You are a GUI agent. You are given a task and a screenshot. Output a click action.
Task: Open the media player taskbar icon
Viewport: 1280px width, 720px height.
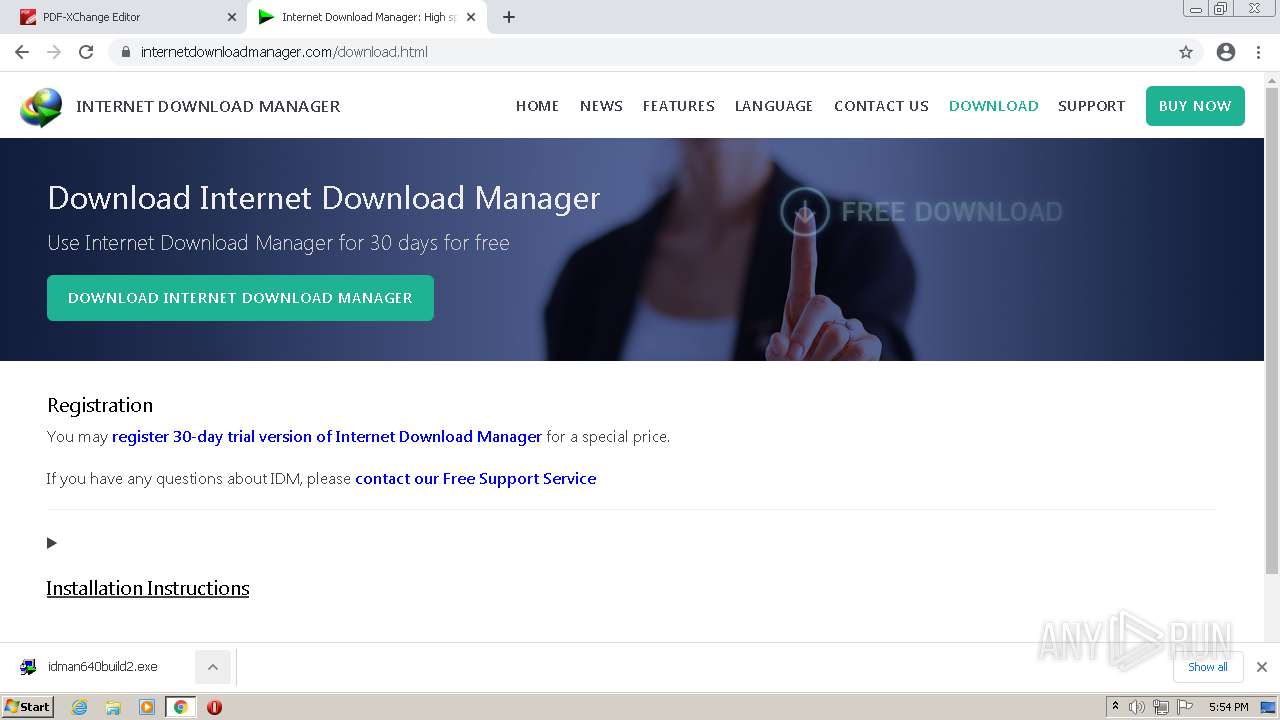click(147, 707)
